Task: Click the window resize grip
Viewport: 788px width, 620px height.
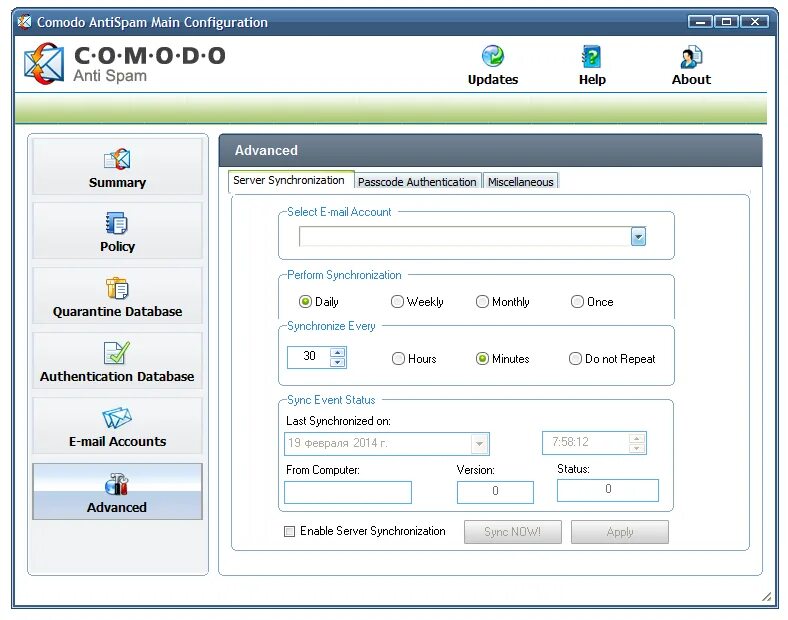Action: click(765, 597)
